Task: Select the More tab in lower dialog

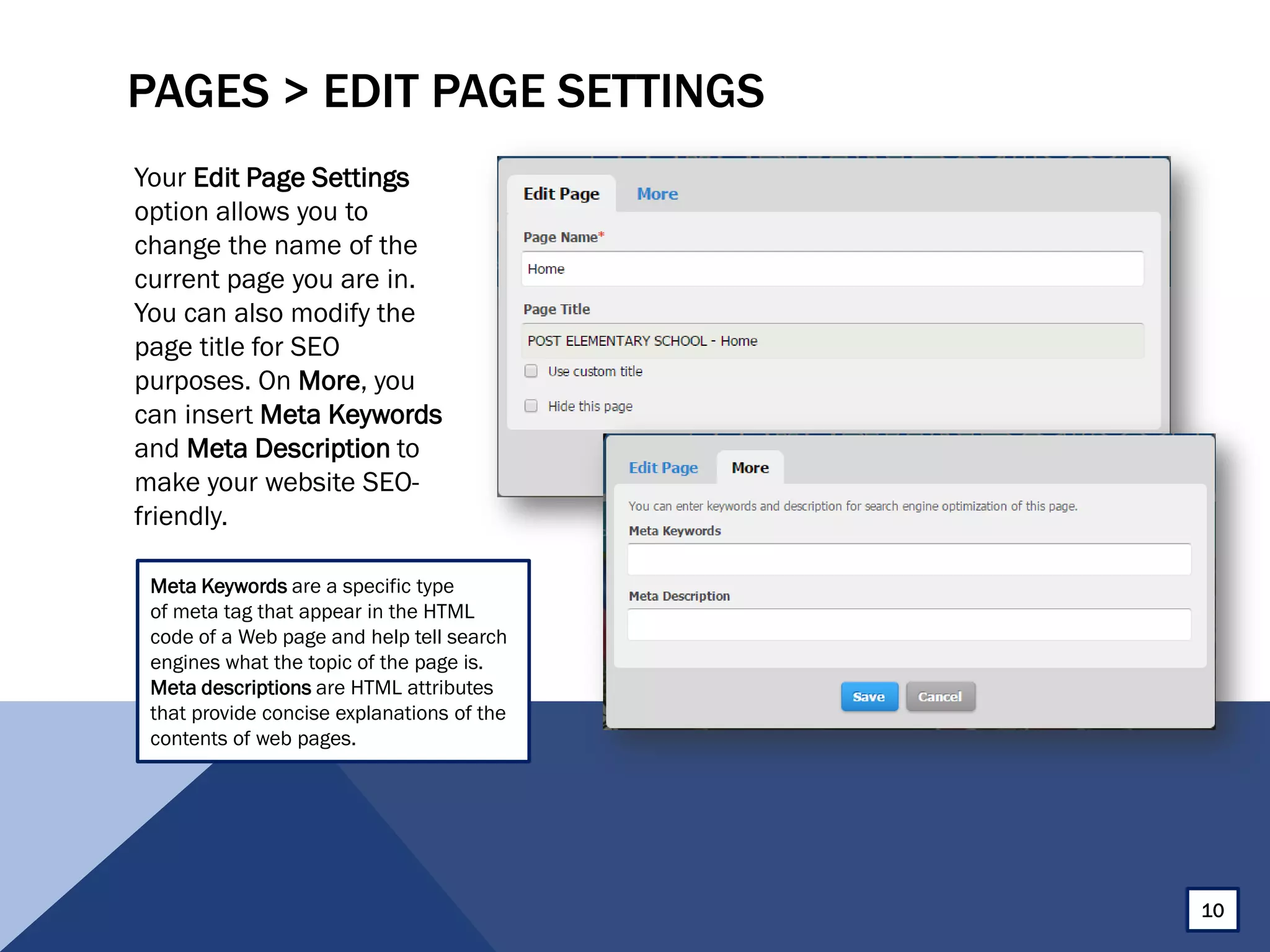Action: (x=750, y=468)
